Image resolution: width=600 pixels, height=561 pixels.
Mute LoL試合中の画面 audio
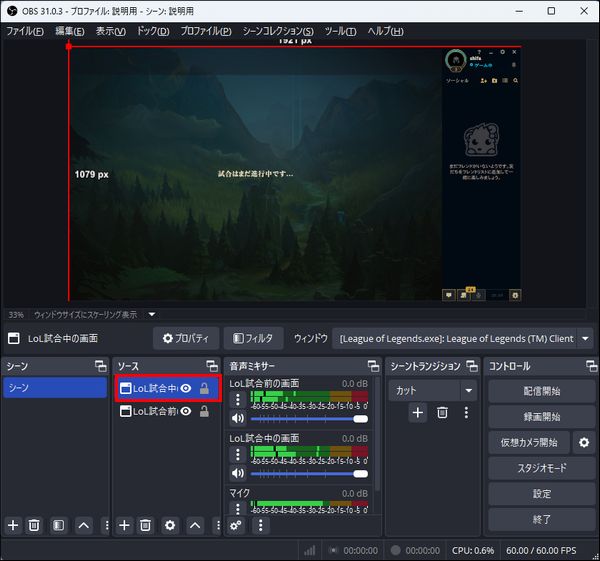(238, 473)
